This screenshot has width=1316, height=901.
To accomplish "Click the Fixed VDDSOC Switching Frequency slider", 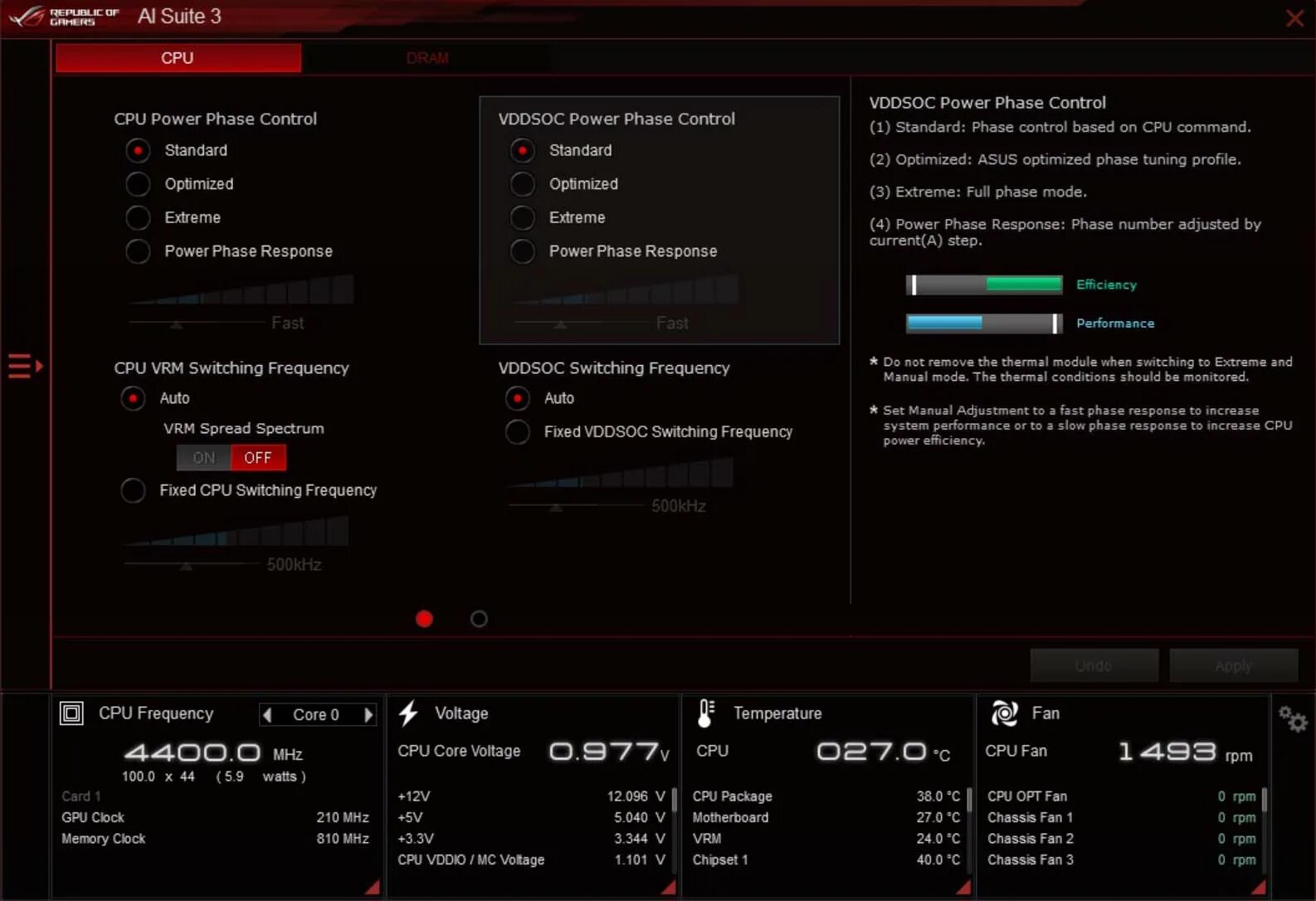I will (x=575, y=506).
